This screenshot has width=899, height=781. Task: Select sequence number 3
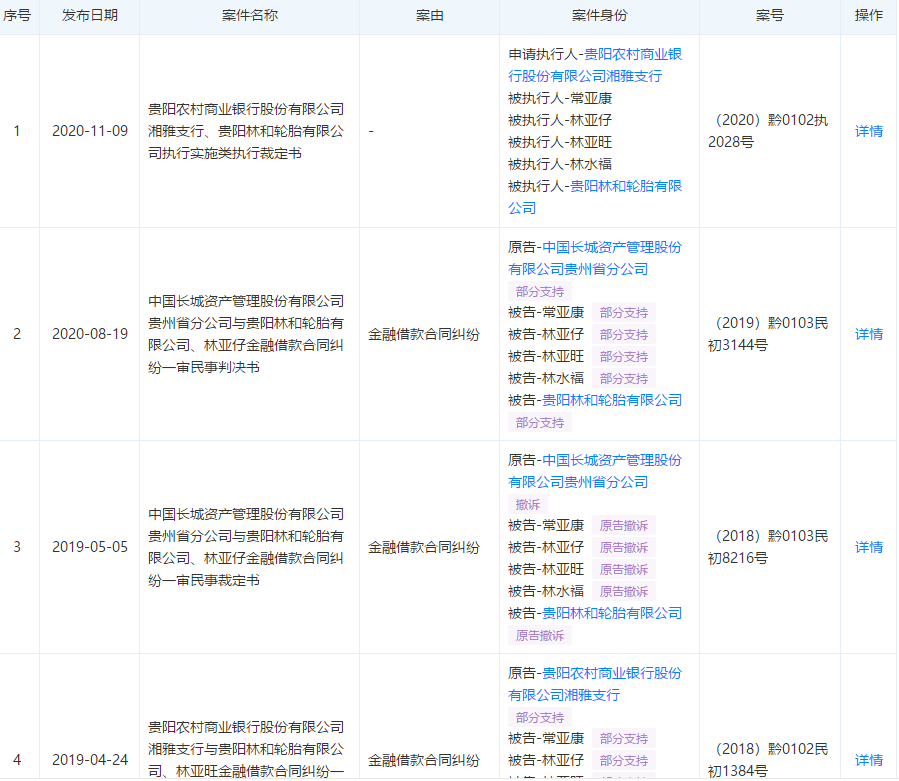[x=17, y=547]
